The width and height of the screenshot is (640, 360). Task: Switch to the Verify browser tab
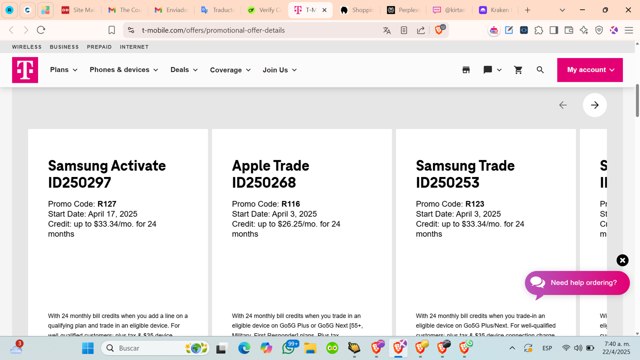click(263, 10)
